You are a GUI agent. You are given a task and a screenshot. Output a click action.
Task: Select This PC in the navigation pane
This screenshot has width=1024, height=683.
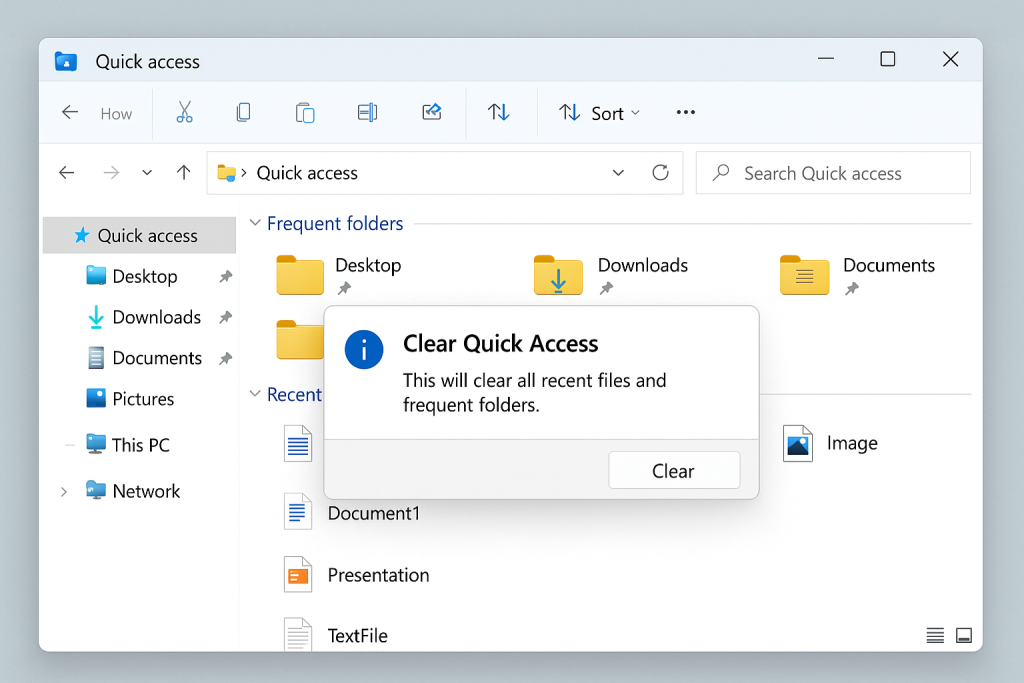point(139,445)
